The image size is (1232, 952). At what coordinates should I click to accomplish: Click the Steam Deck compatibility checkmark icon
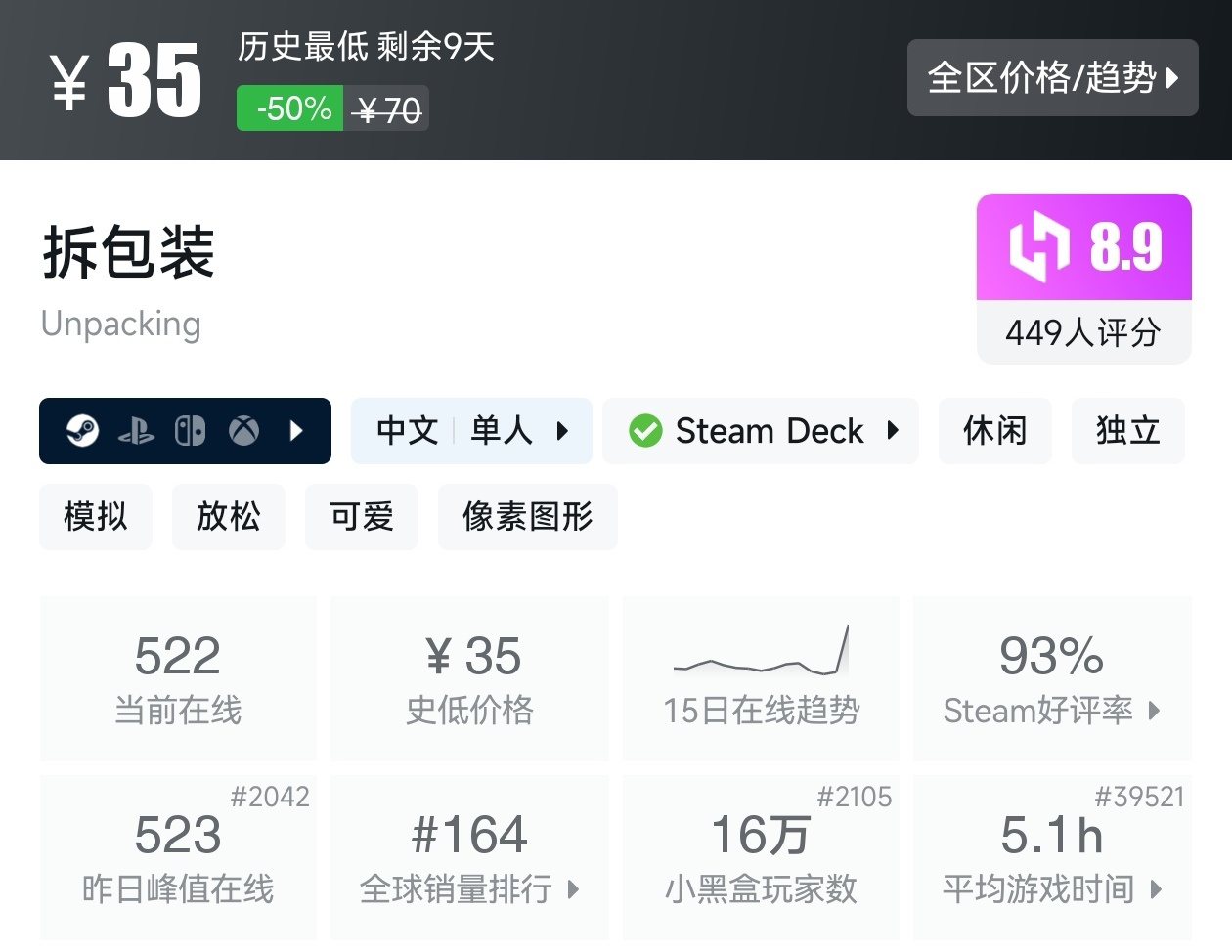click(x=645, y=430)
